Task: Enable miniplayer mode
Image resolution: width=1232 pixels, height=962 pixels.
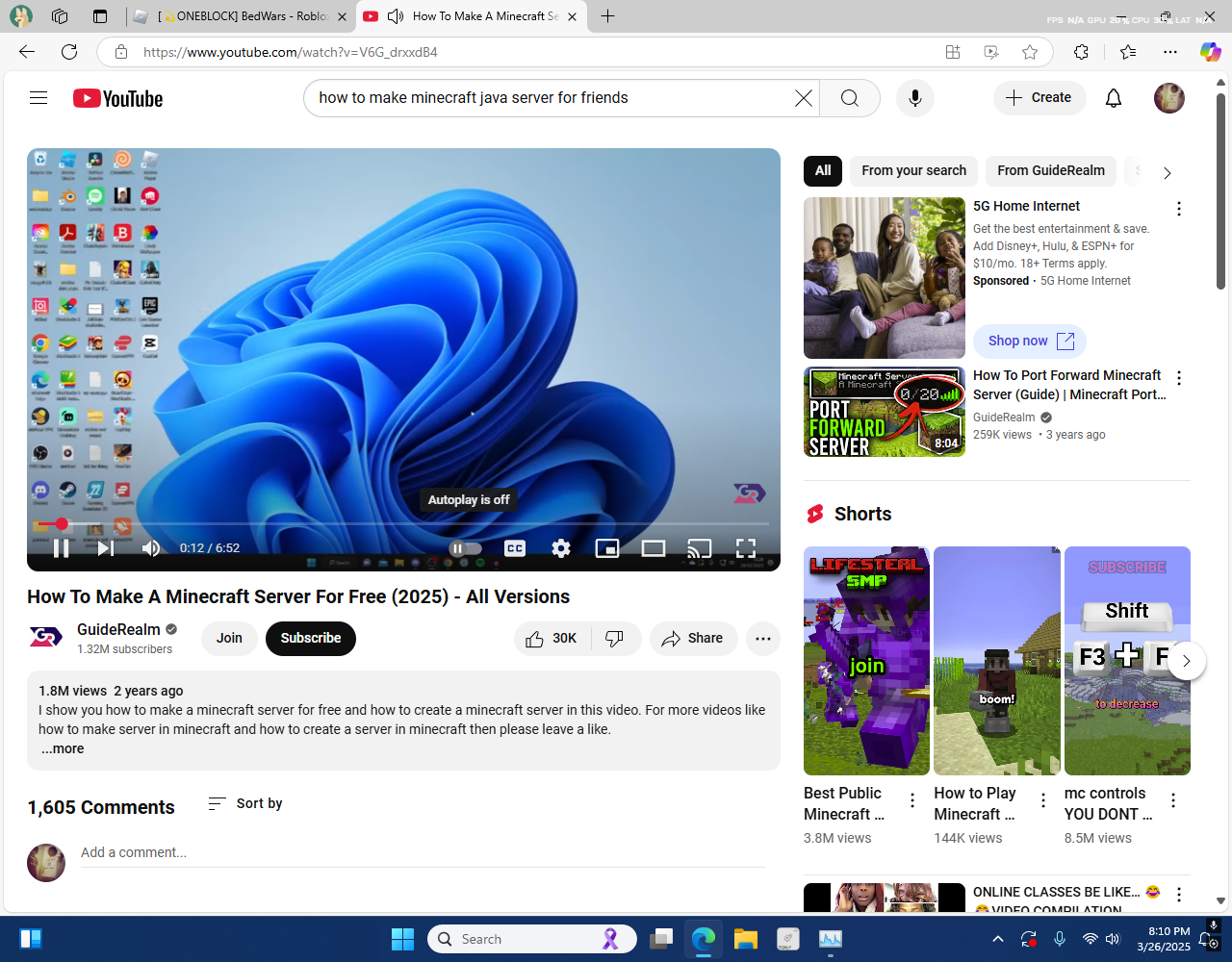Action: 607,548
